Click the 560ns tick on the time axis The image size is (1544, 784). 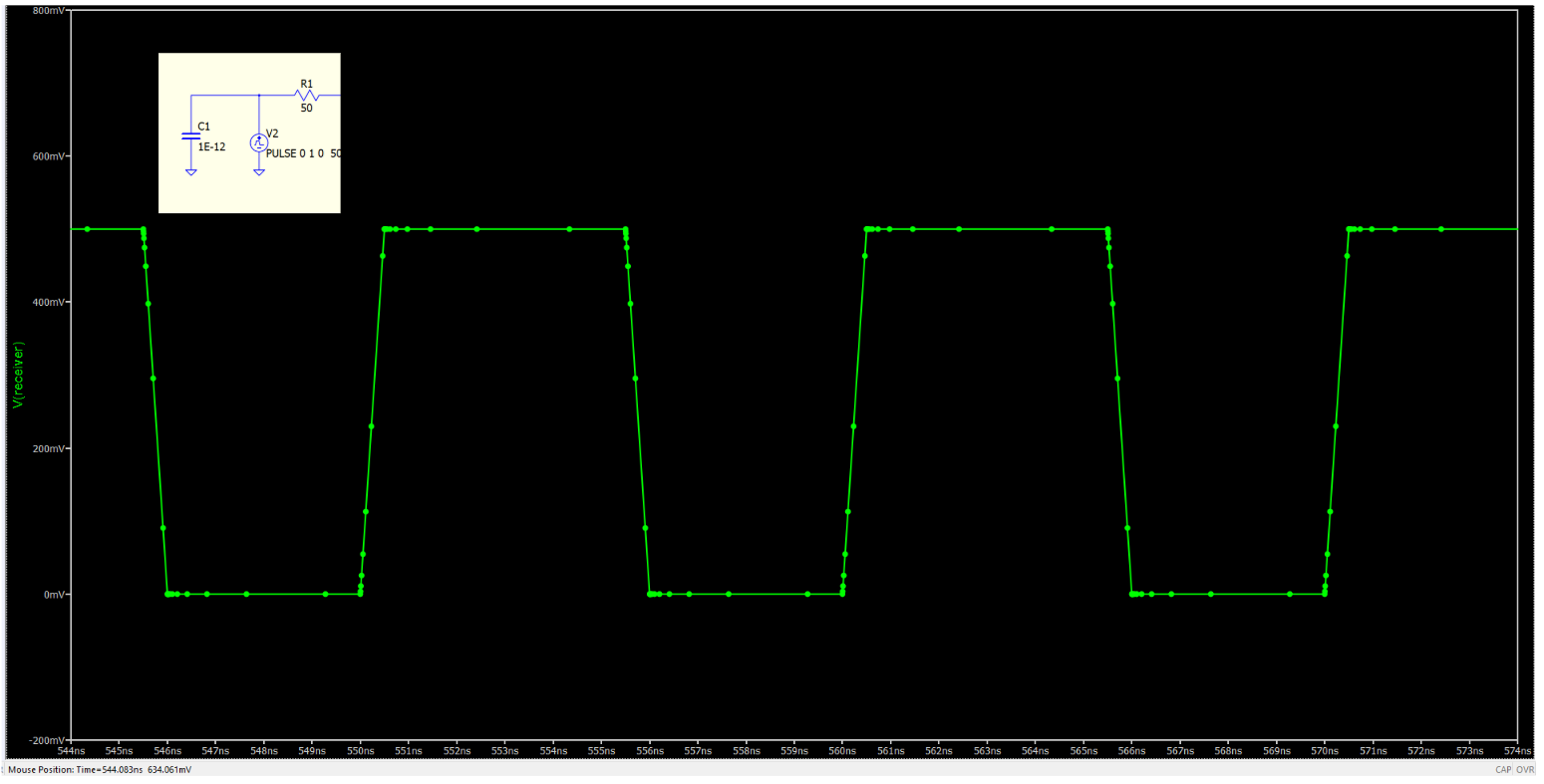coord(842,750)
